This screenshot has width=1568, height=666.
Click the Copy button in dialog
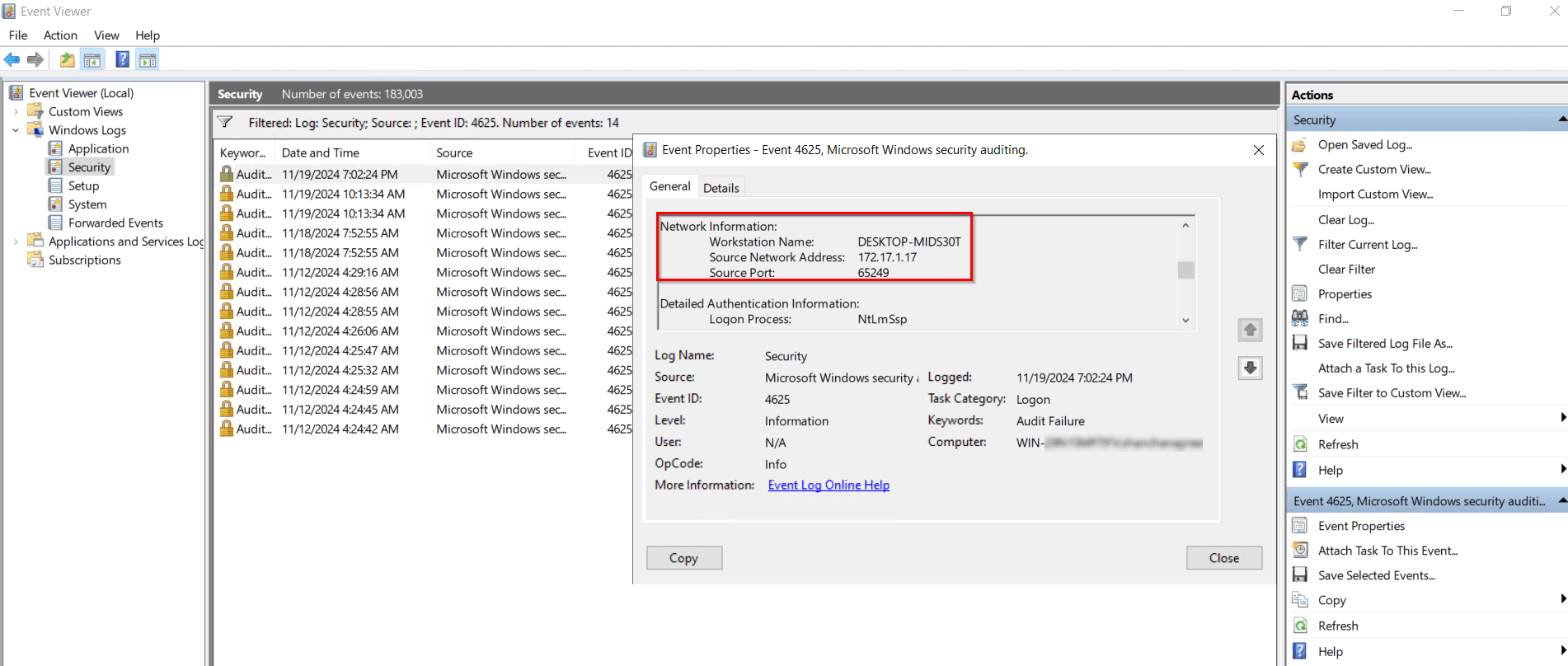683,558
